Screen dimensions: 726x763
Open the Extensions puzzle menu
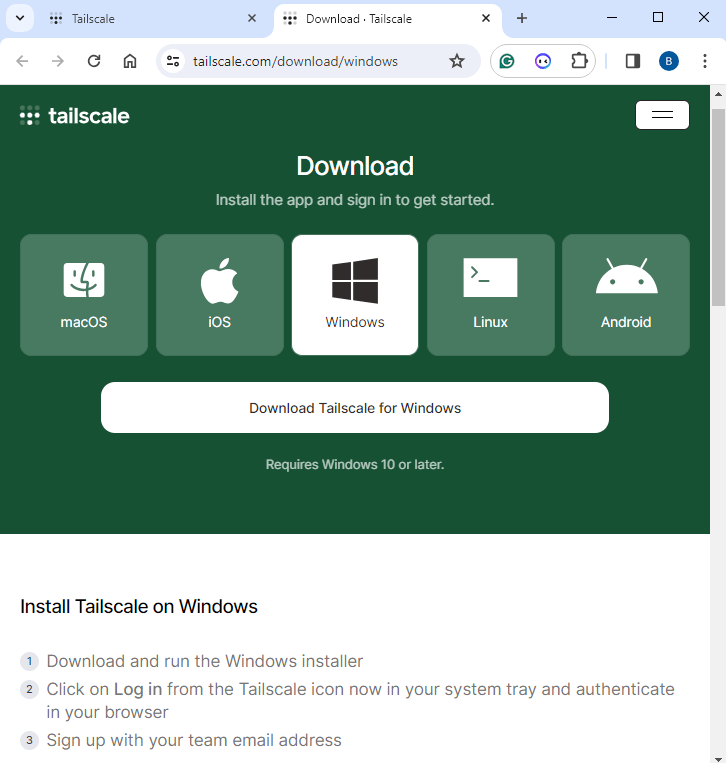click(579, 61)
